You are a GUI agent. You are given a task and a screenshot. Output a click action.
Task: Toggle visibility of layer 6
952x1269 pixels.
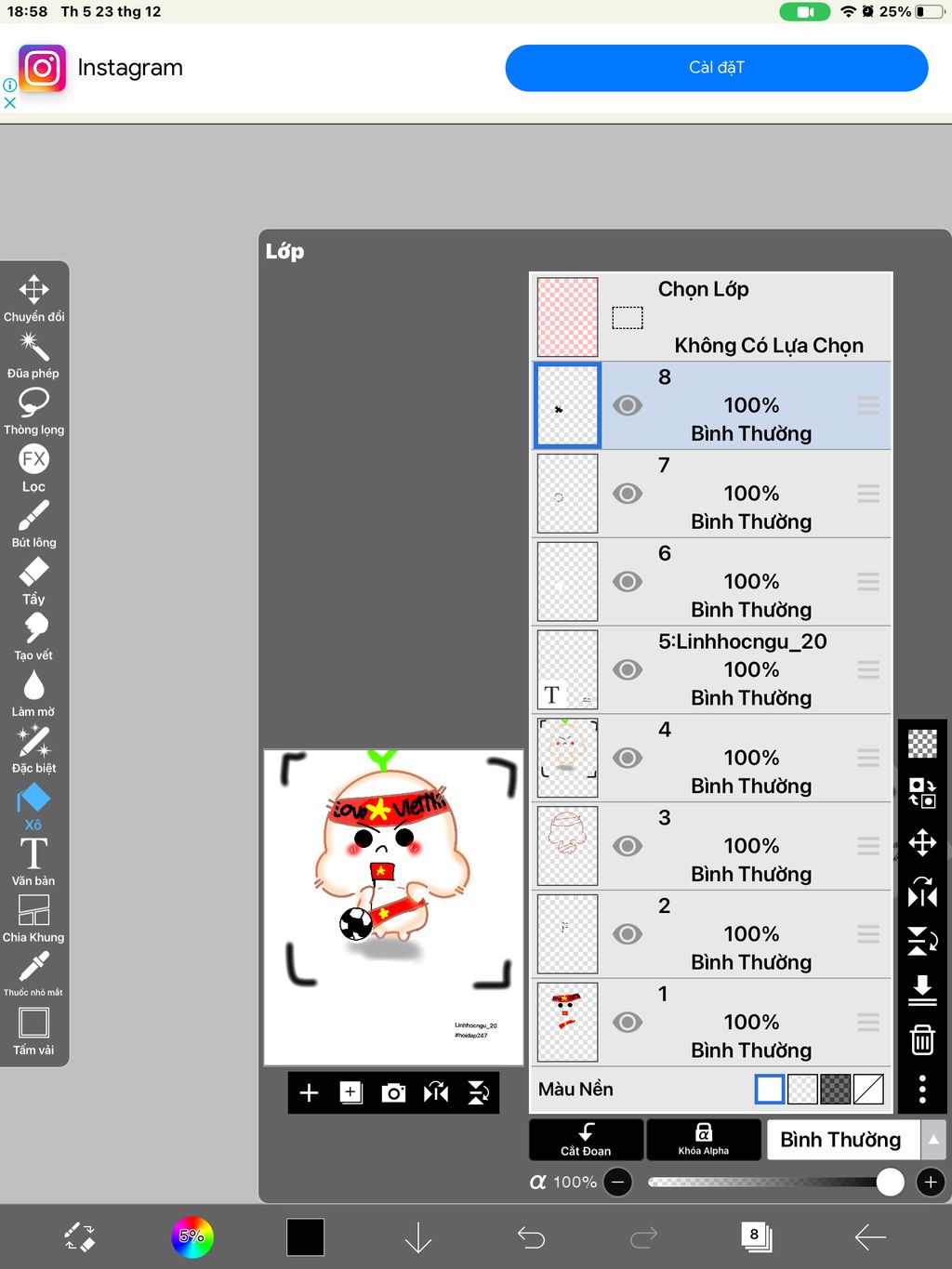pyautogui.click(x=628, y=582)
